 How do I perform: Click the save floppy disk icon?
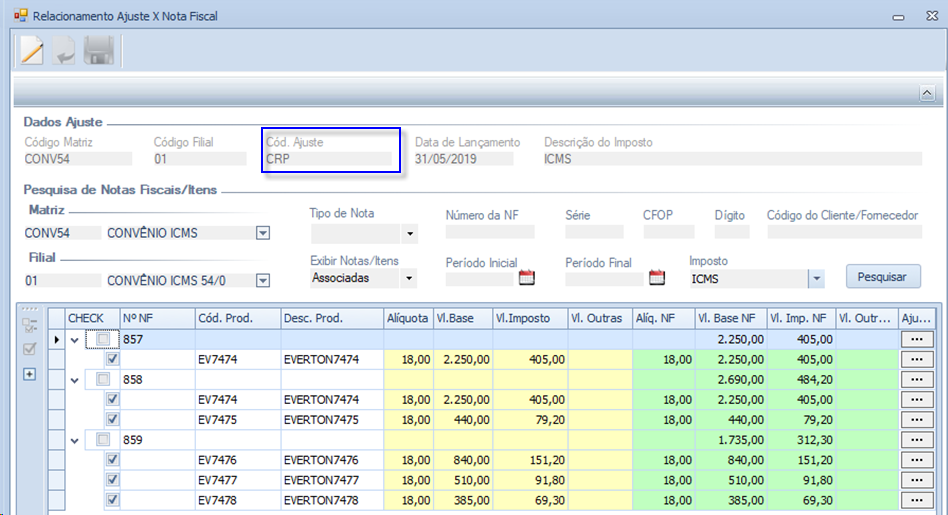98,52
